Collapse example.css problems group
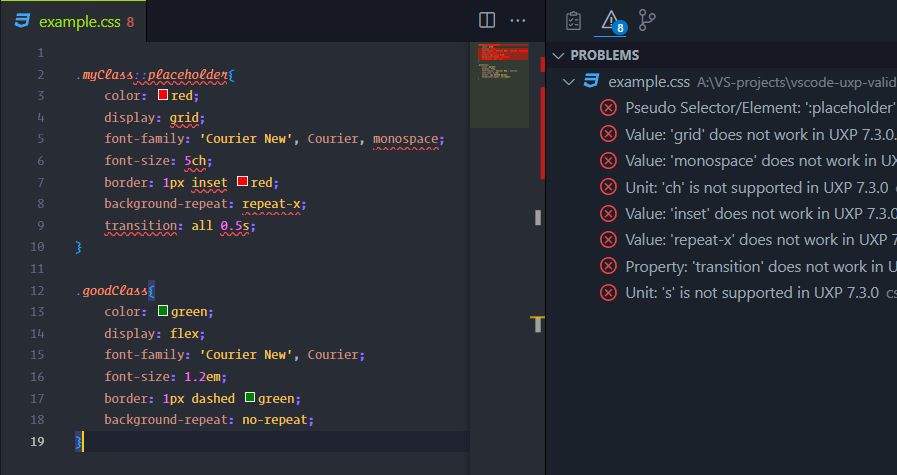This screenshot has height=475, width=897. point(569,82)
